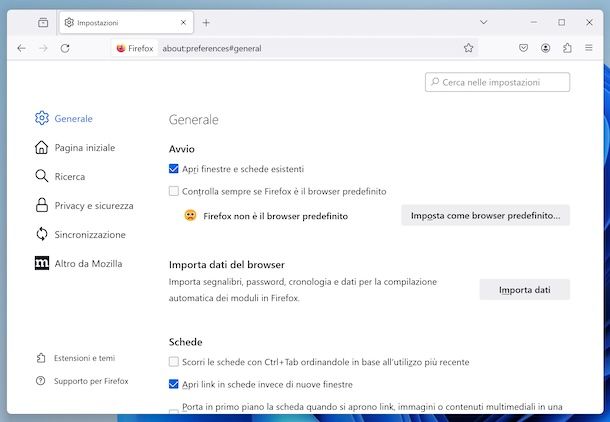Reload the page with the refresh icon

click(x=65, y=48)
